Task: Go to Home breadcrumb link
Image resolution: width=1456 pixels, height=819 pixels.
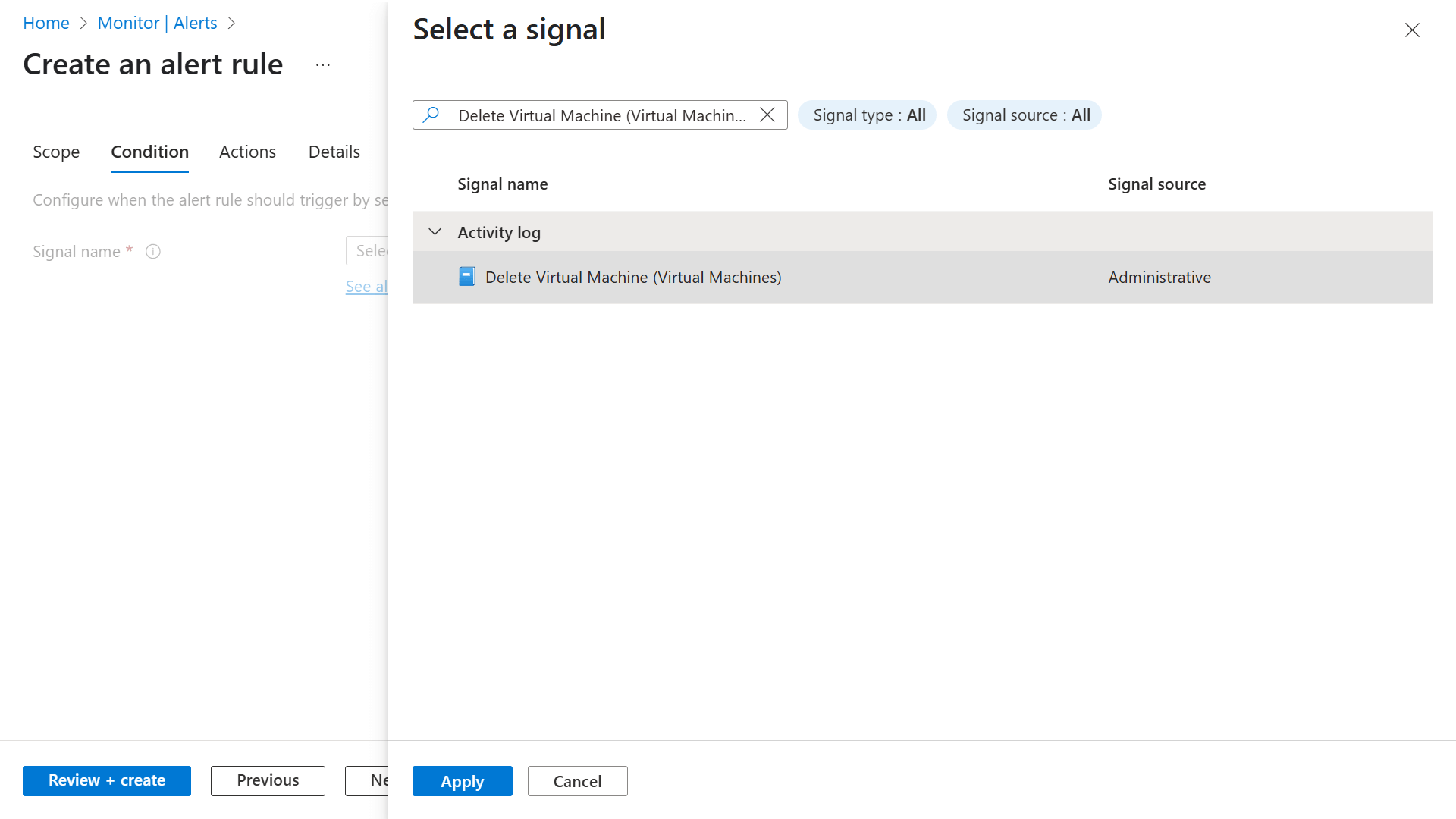Action: tap(46, 23)
